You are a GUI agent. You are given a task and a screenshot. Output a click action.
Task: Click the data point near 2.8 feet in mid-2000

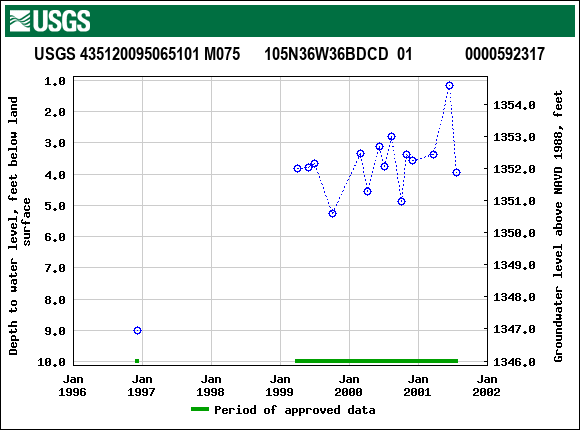tap(392, 137)
